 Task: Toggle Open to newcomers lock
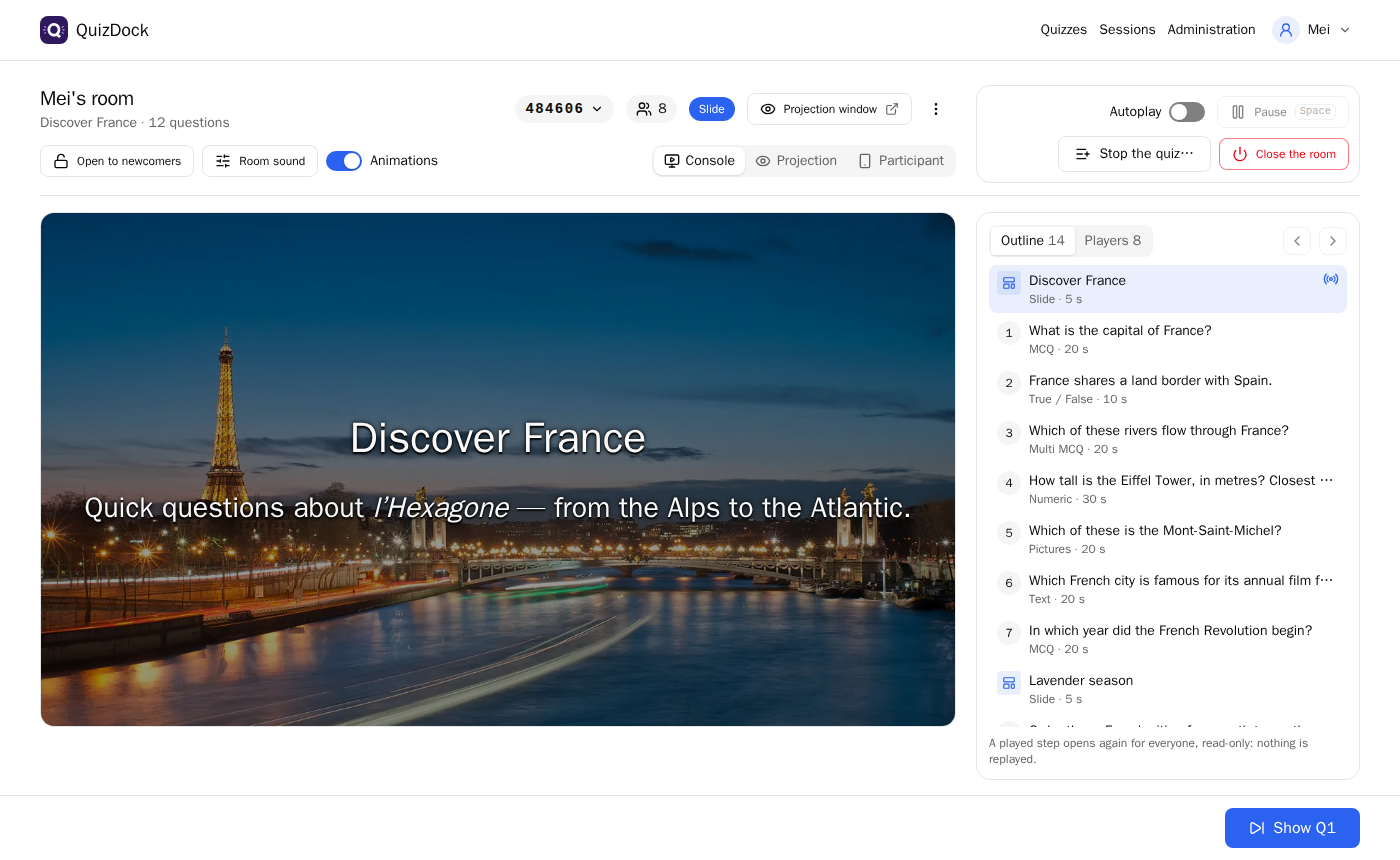click(x=117, y=161)
